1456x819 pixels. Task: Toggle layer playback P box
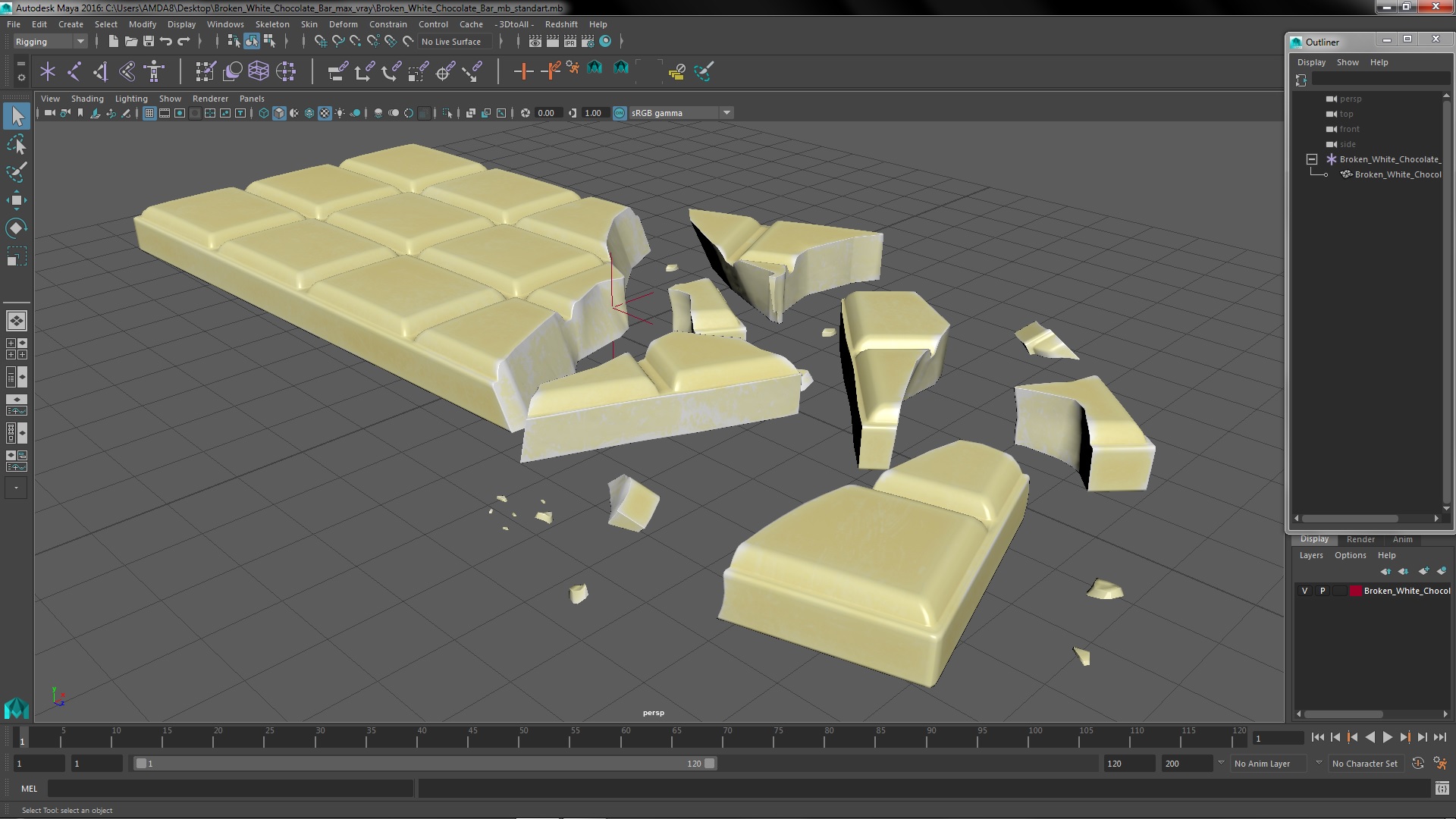(1323, 591)
